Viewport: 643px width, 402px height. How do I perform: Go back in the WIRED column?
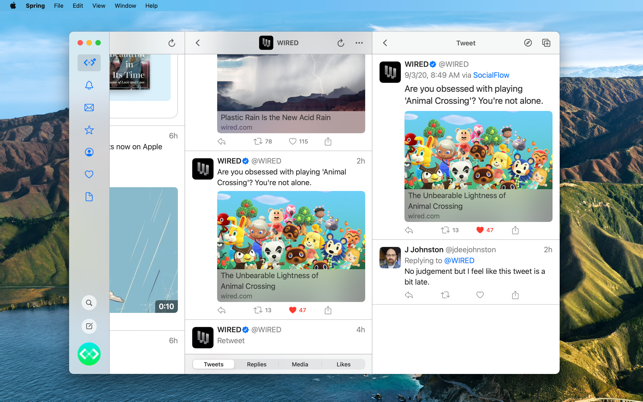[198, 43]
